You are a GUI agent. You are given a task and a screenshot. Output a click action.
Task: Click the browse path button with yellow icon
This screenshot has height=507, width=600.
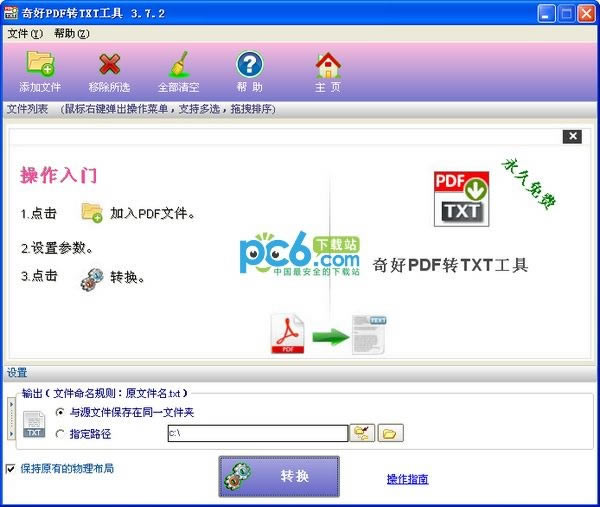coord(362,433)
